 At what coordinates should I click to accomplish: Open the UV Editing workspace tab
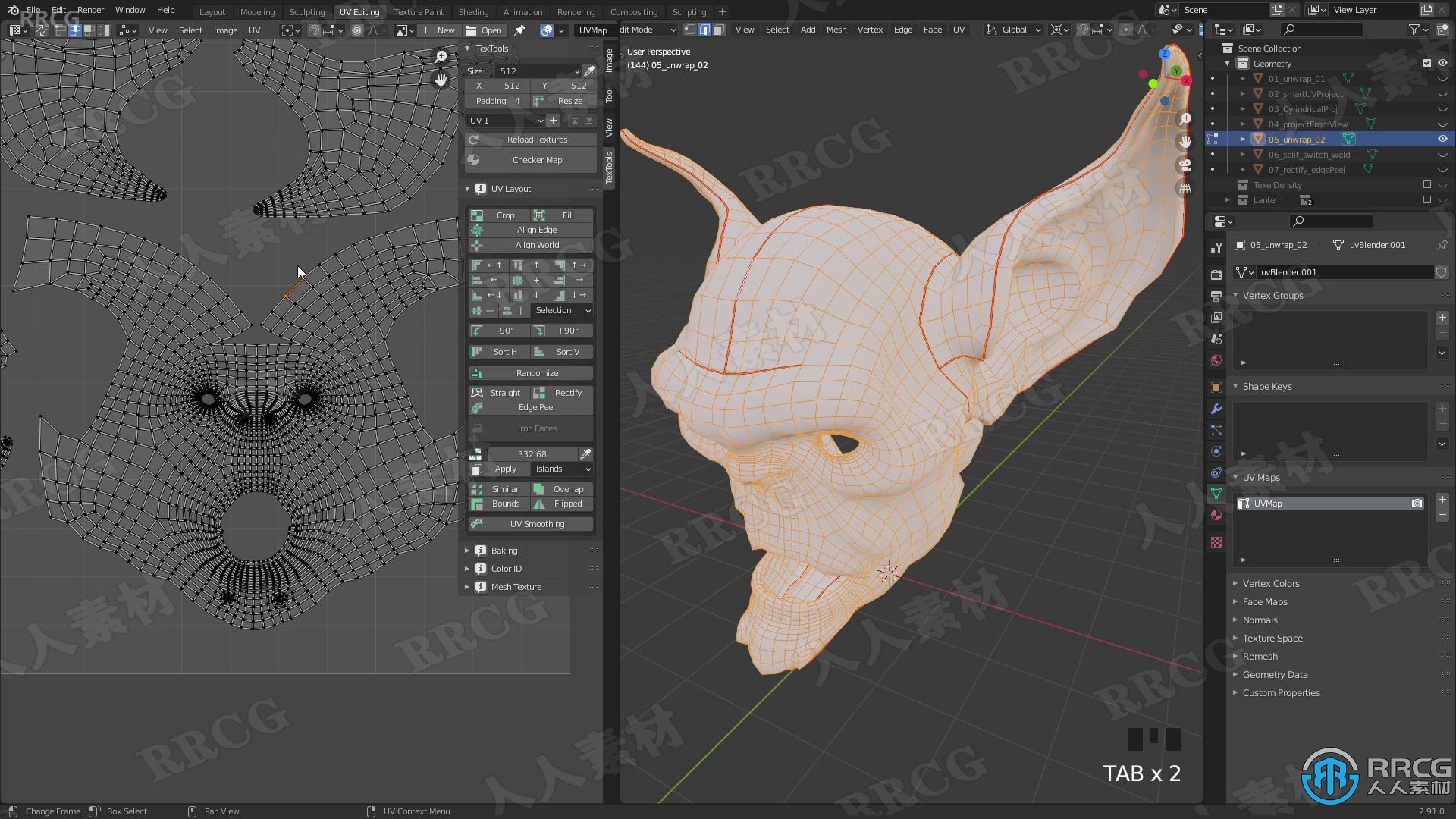pos(358,11)
